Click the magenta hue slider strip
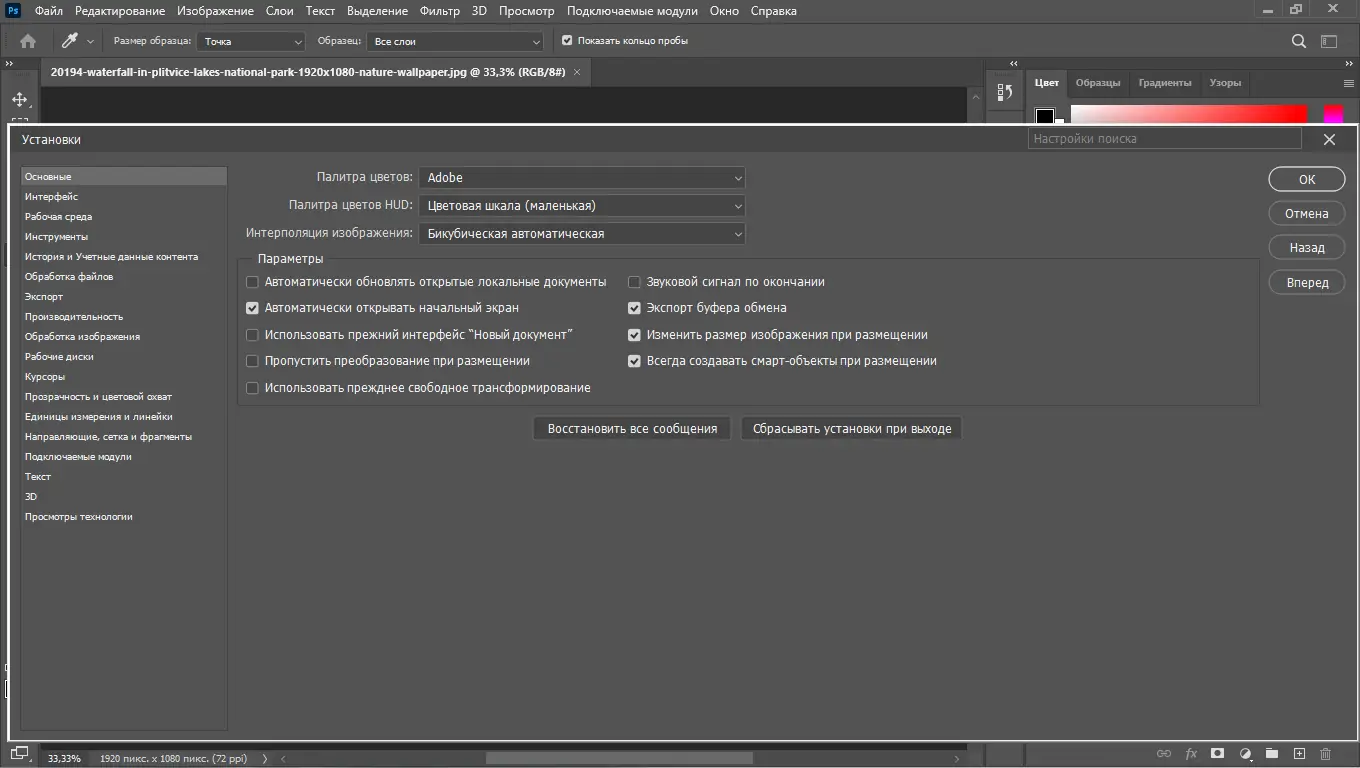The width and height of the screenshot is (1360, 768). pyautogui.click(x=1334, y=114)
